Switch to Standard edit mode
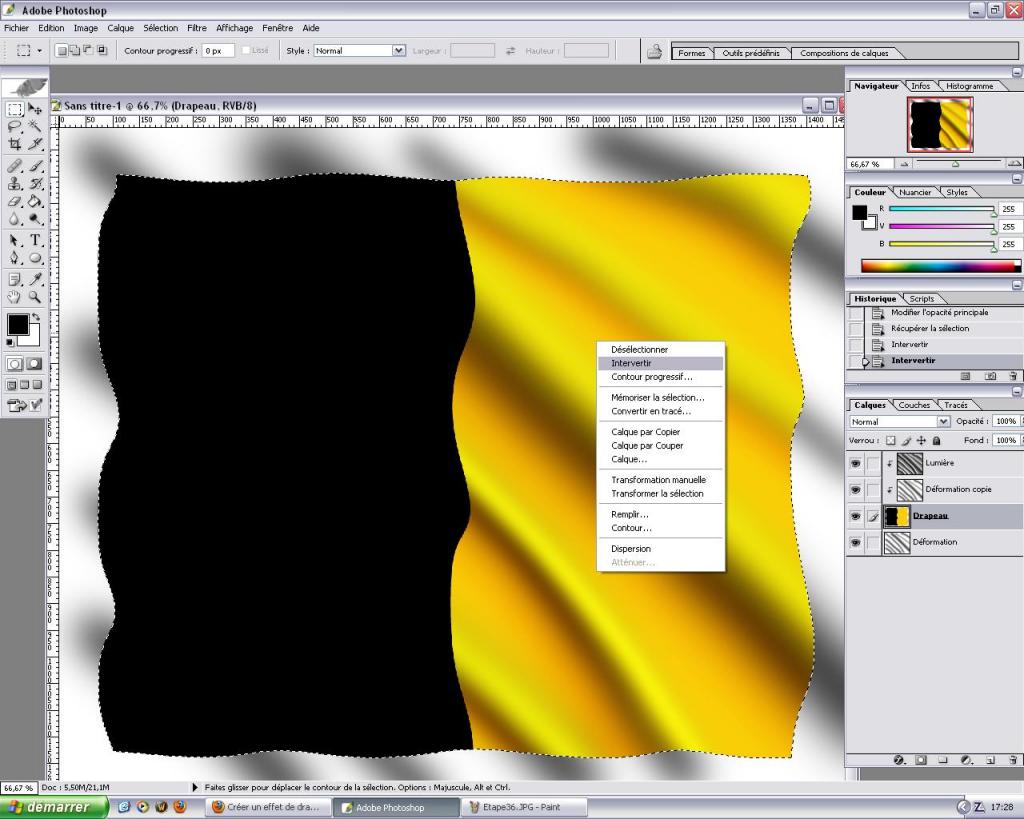 click(x=15, y=364)
